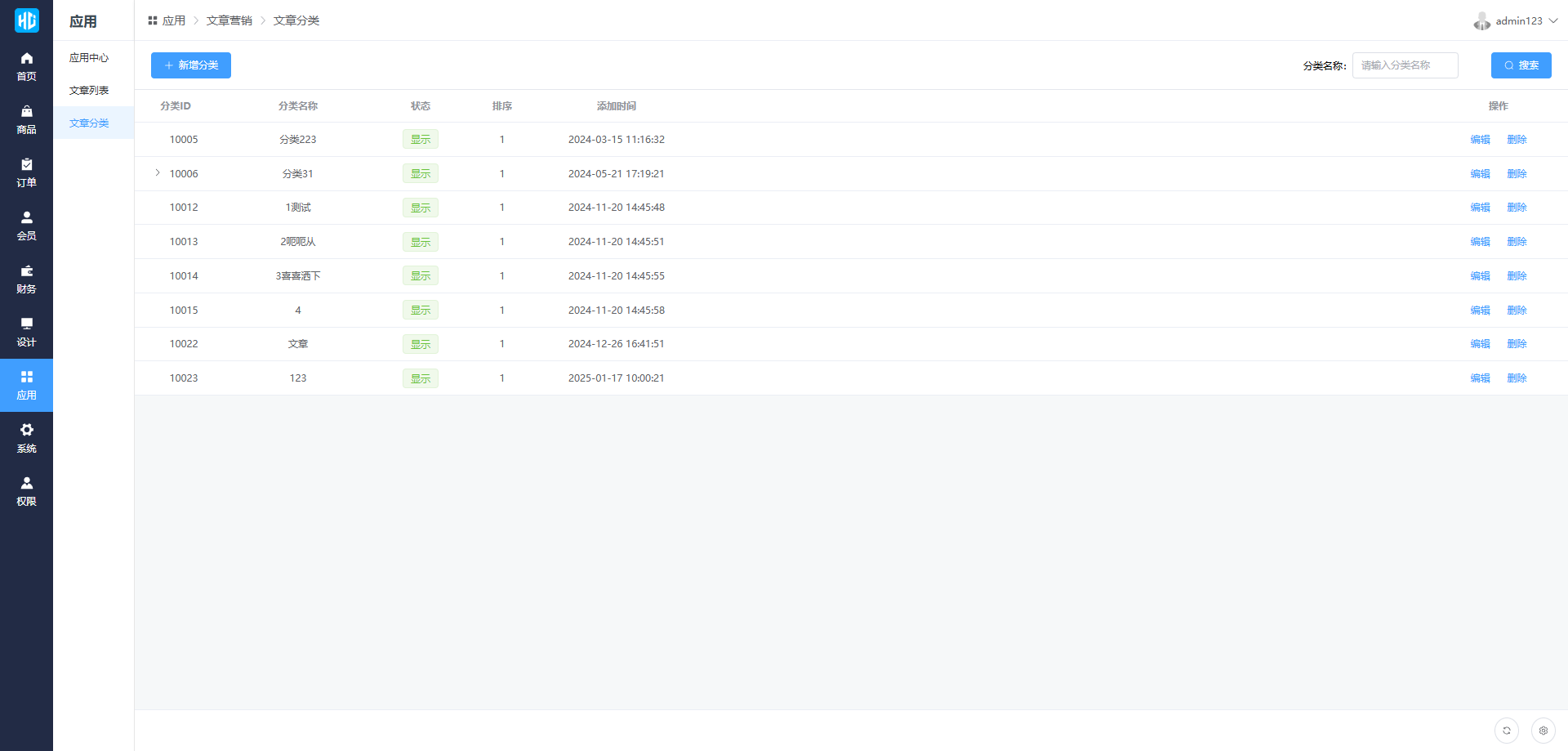This screenshot has height=751, width=1568.
Task: Open the 订单 orders clipboard icon
Action: point(26,165)
